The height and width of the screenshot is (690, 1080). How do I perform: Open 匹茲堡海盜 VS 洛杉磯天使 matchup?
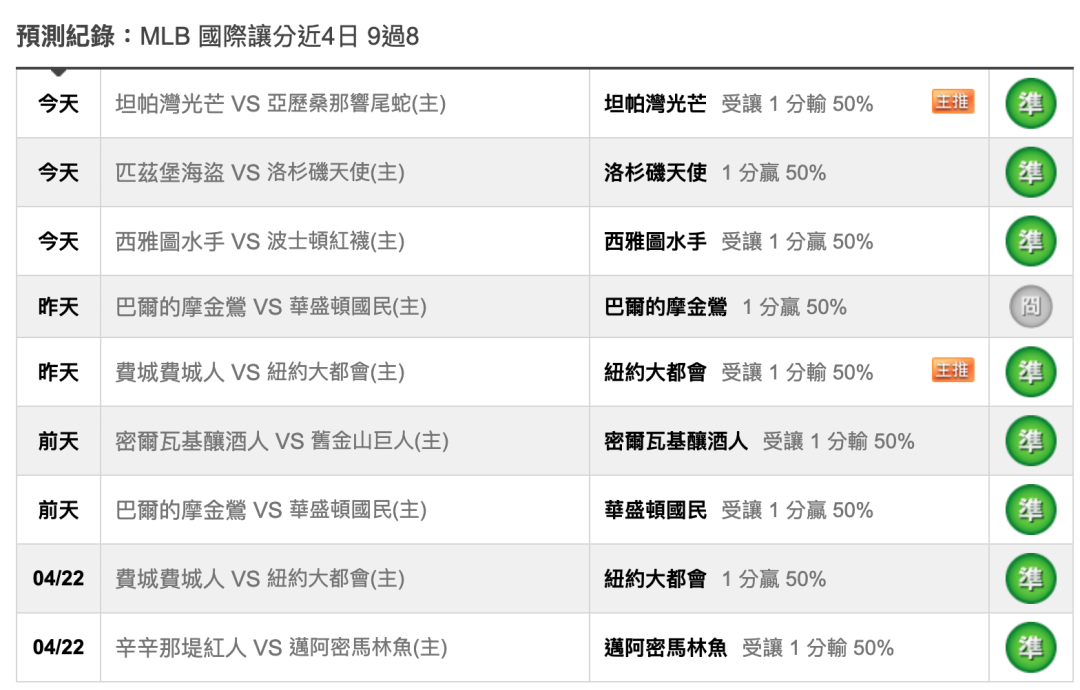point(260,172)
